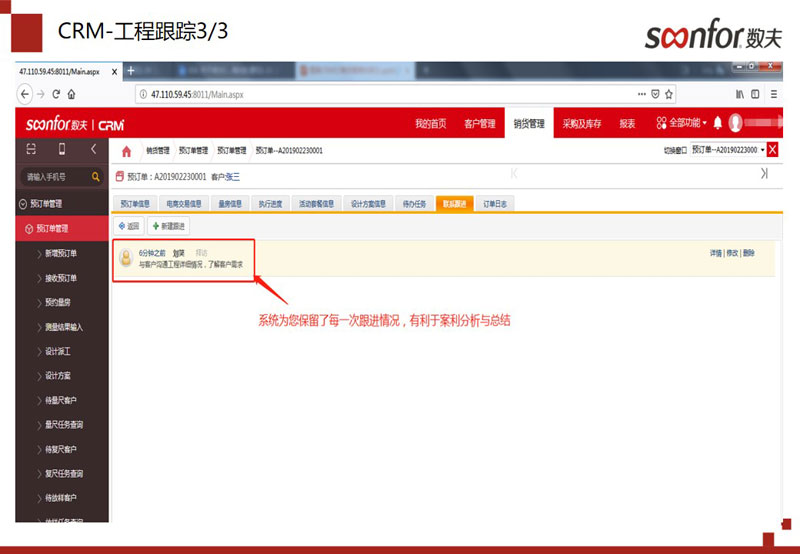Click the browser reload icon
This screenshot has height=554, width=800.
pyautogui.click(x=56, y=94)
